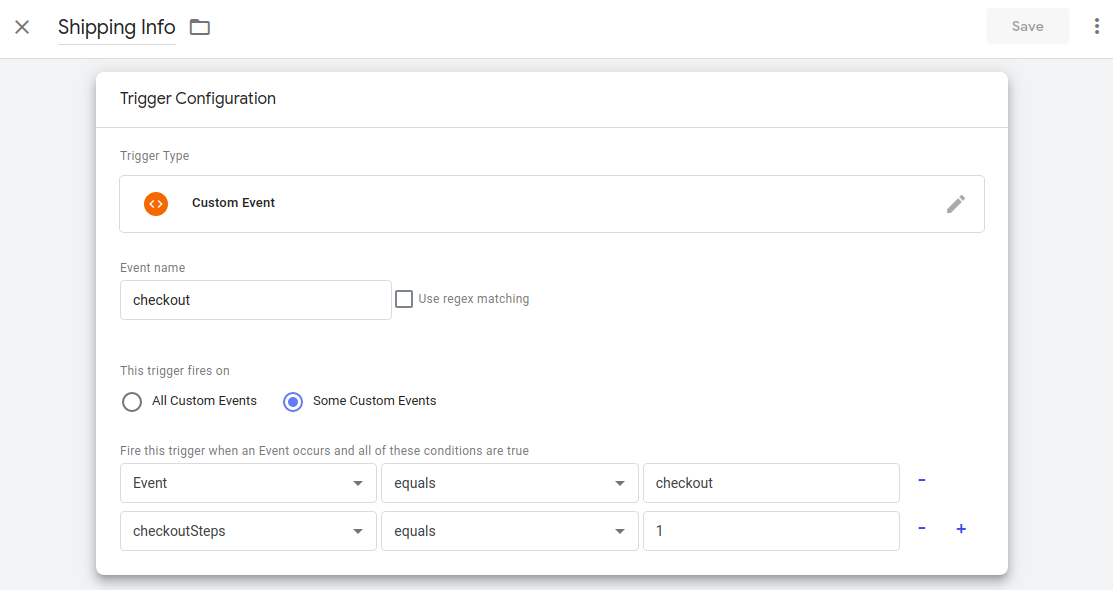1113x590 pixels.
Task: Add a new condition with the plus icon
Action: [961, 529]
